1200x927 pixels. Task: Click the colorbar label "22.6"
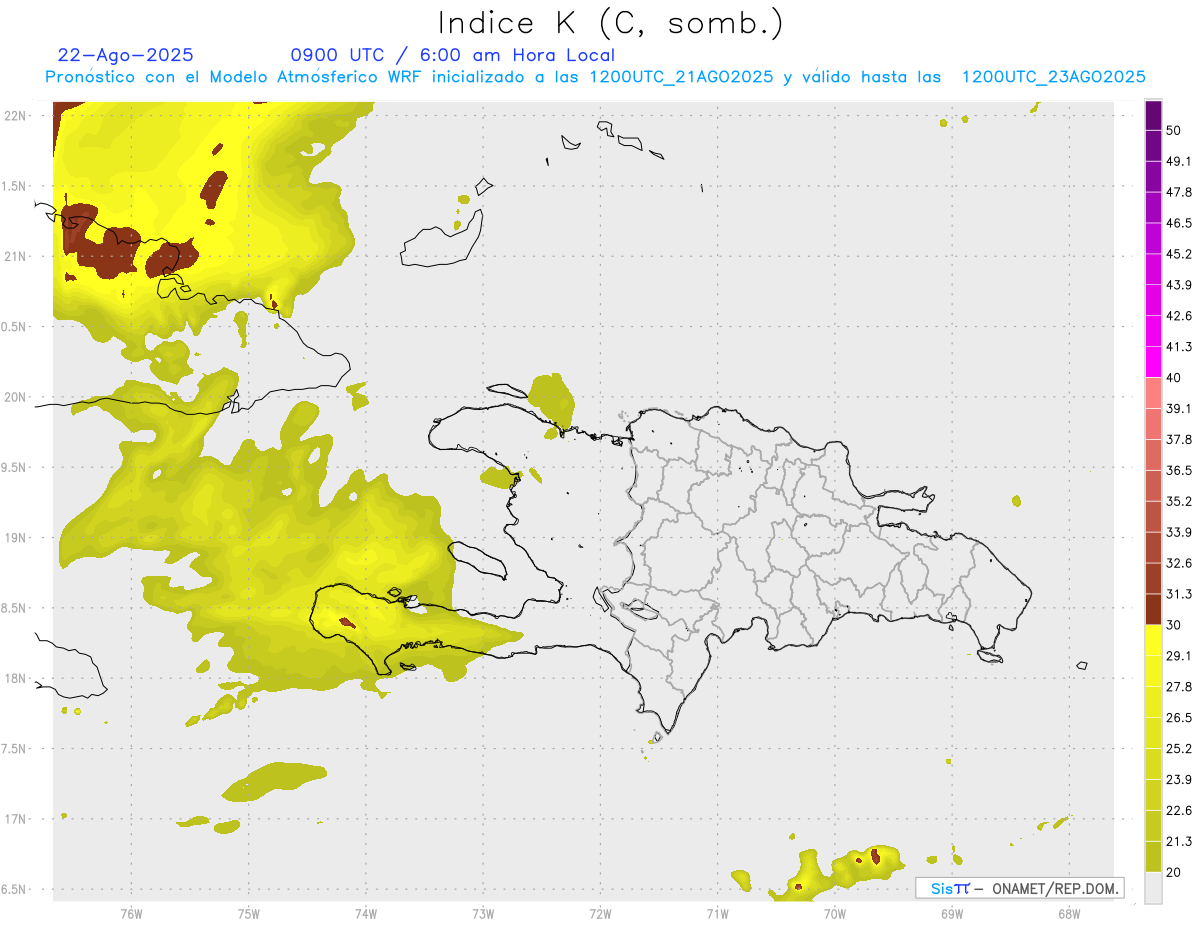coord(1179,811)
